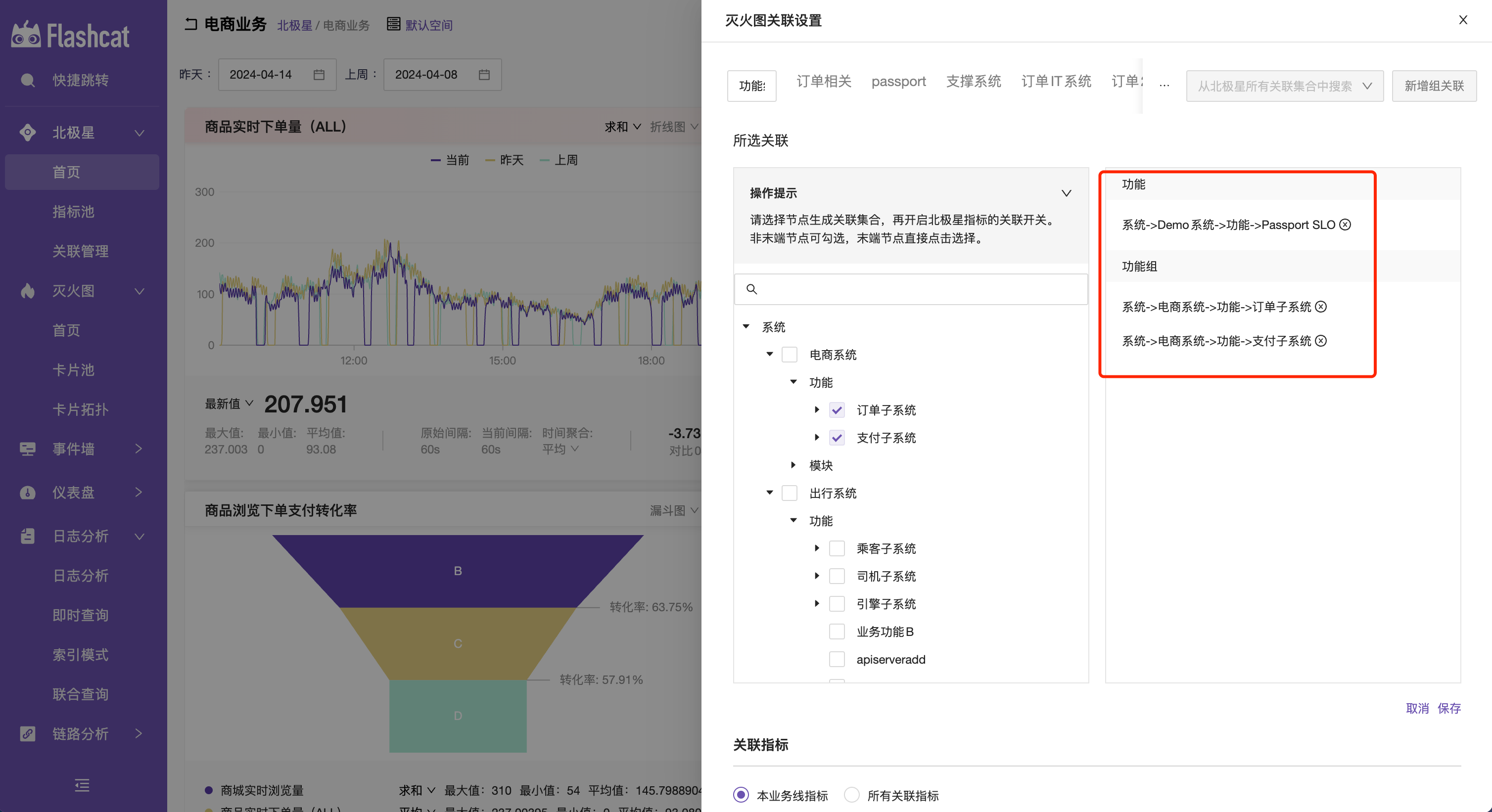Switch to the 支撑系统 tab
The width and height of the screenshot is (1492, 812).
[973, 82]
